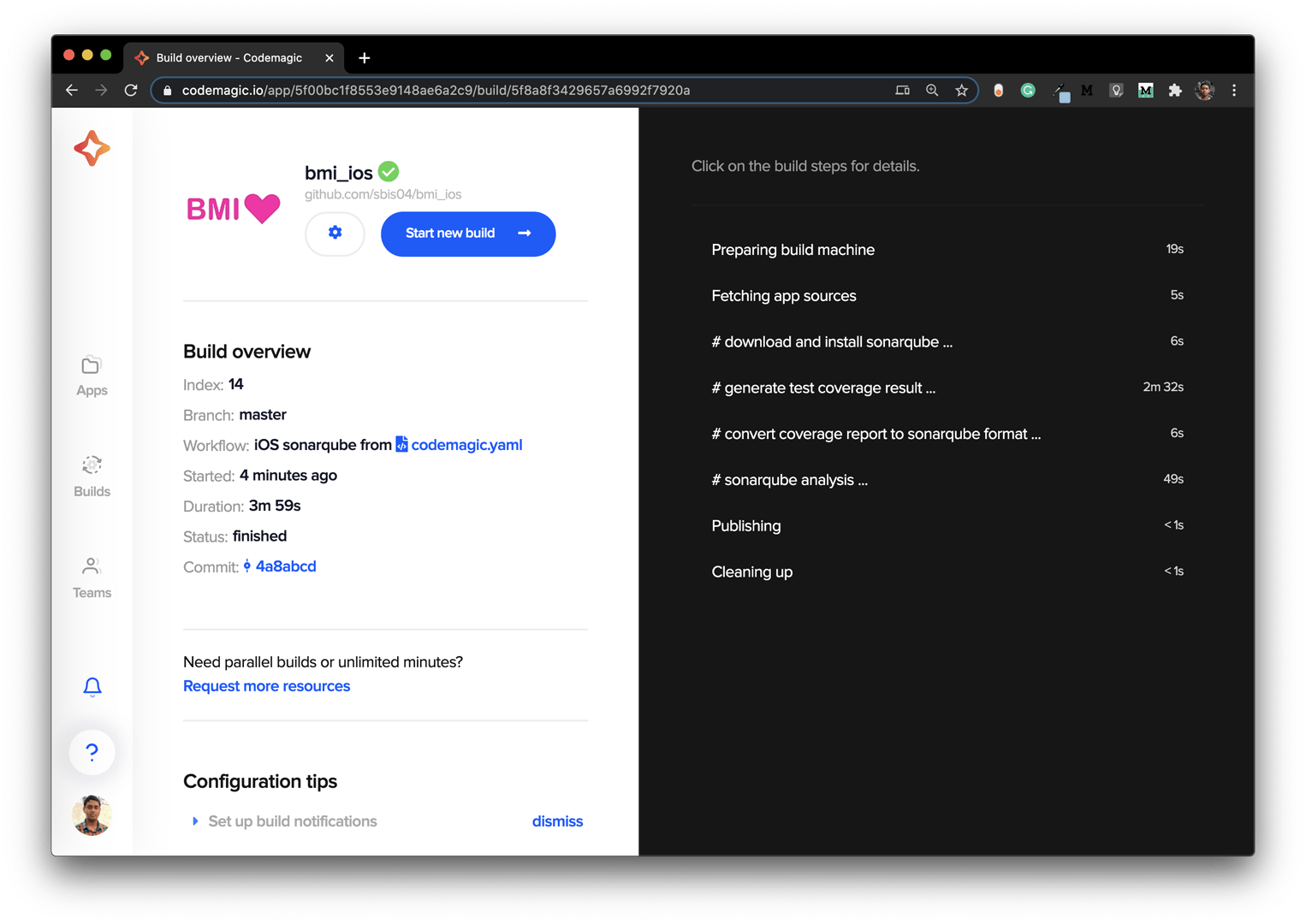Open the Grammarly extension icon
The height and width of the screenshot is (924, 1306).
coord(1028,90)
